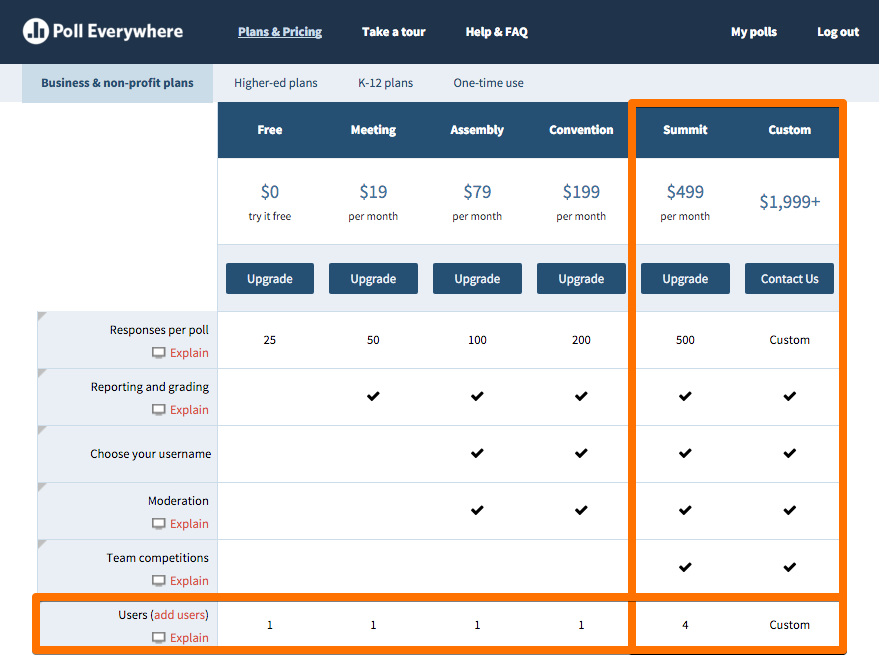
Task: Switch to K-12 plans tab
Action: 385,83
